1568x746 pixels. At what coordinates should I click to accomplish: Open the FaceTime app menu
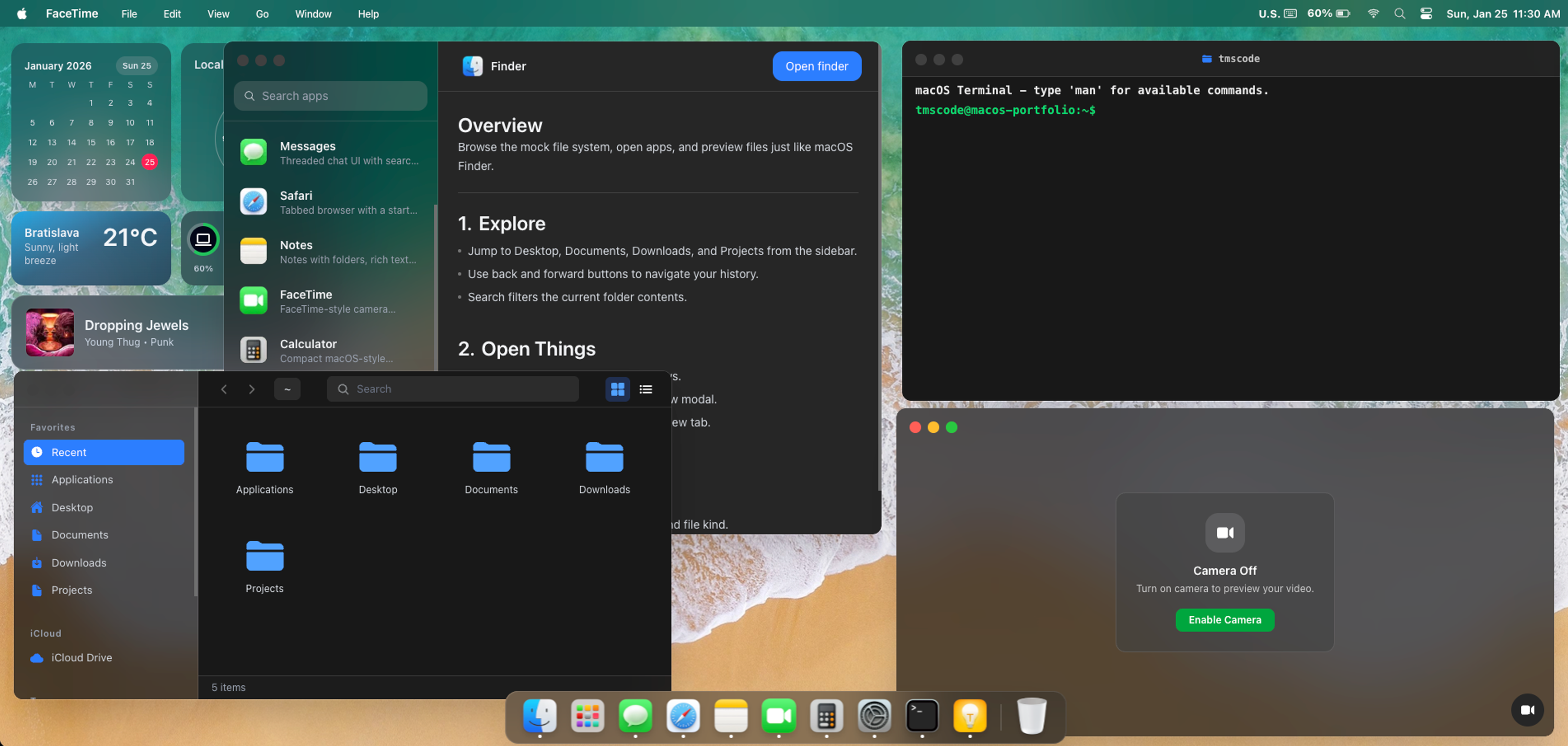pos(72,14)
